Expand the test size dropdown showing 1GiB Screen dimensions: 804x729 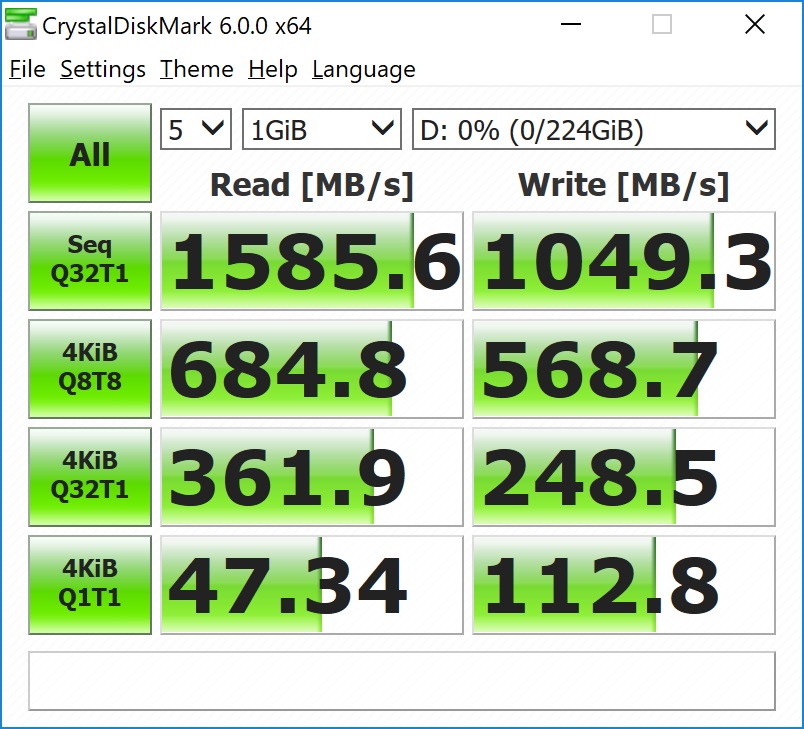[321, 129]
